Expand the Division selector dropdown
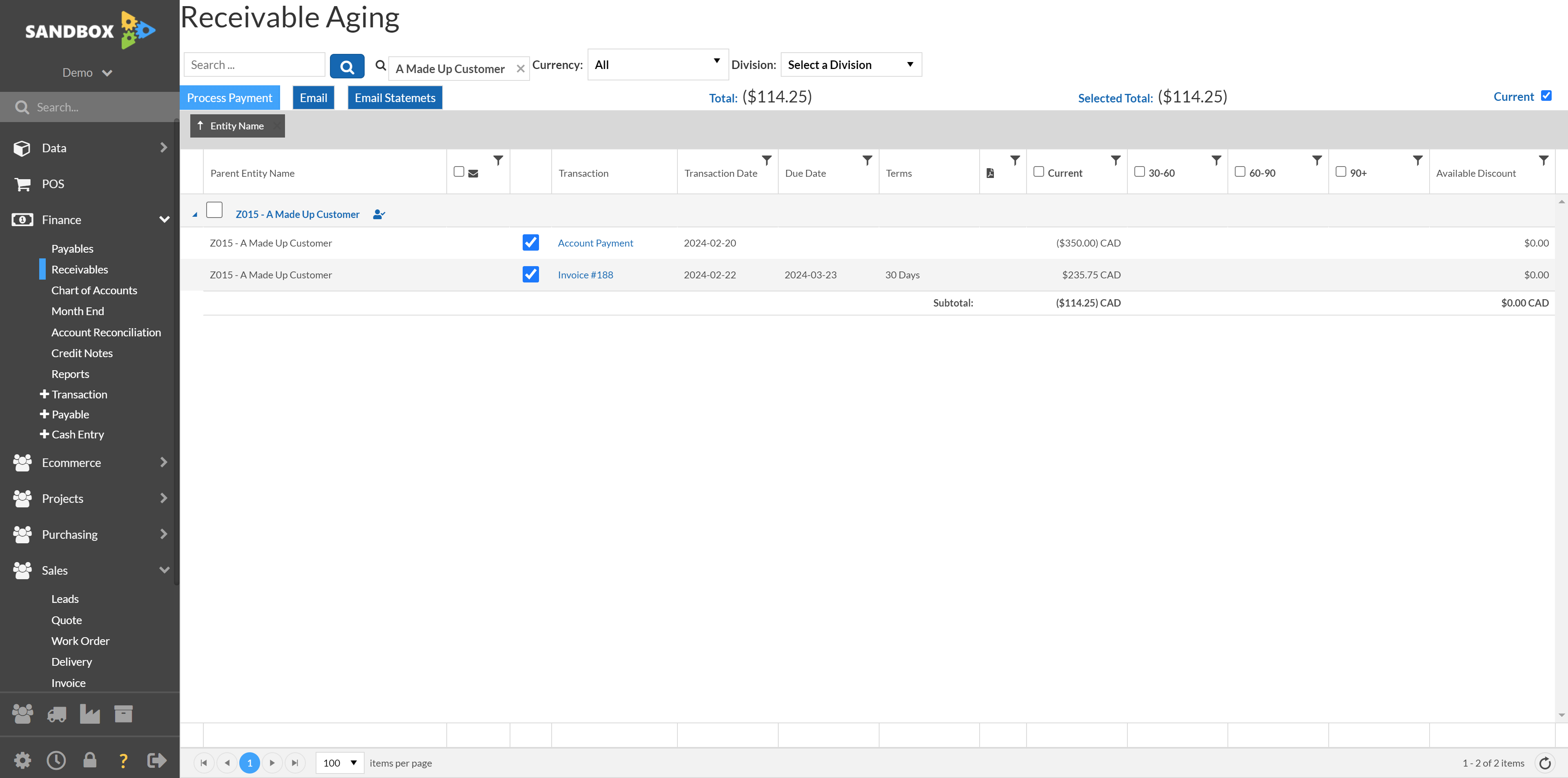Image resolution: width=1568 pixels, height=778 pixels. (909, 64)
